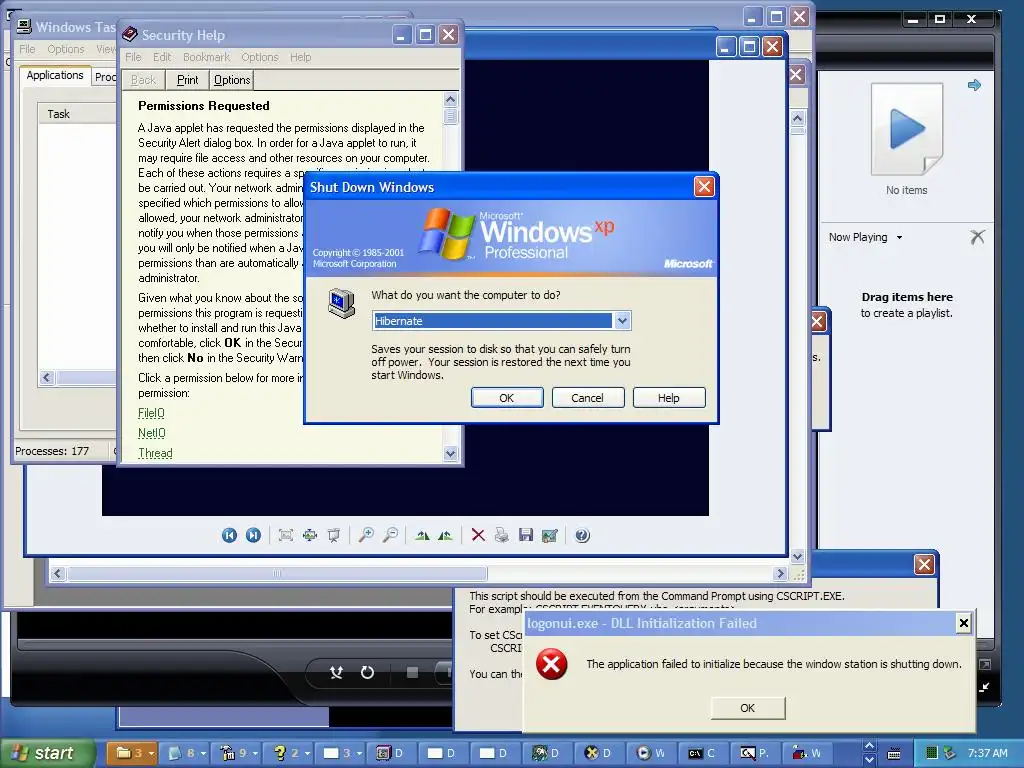The width and height of the screenshot is (1024, 768).
Task: Clear the Now Playing list pane
Action: tap(977, 237)
